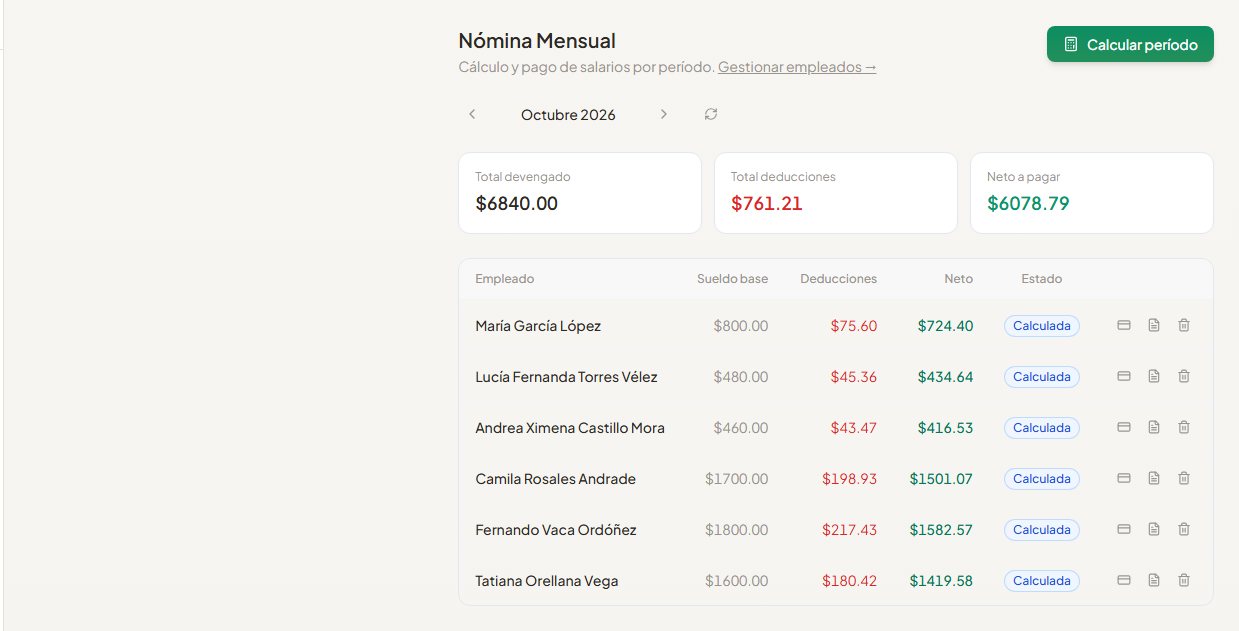Open document icon for Lucía Fernanda Torres Vélez

click(1154, 376)
